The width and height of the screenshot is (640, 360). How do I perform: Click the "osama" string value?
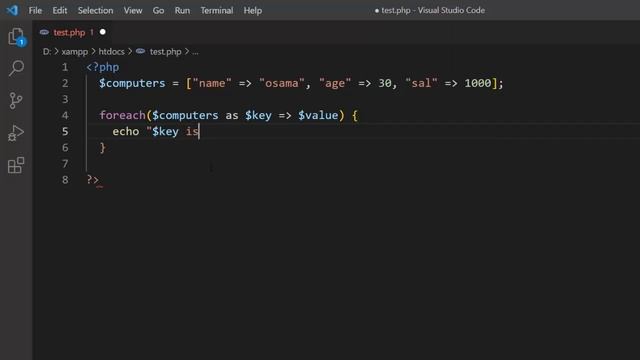click(x=282, y=83)
